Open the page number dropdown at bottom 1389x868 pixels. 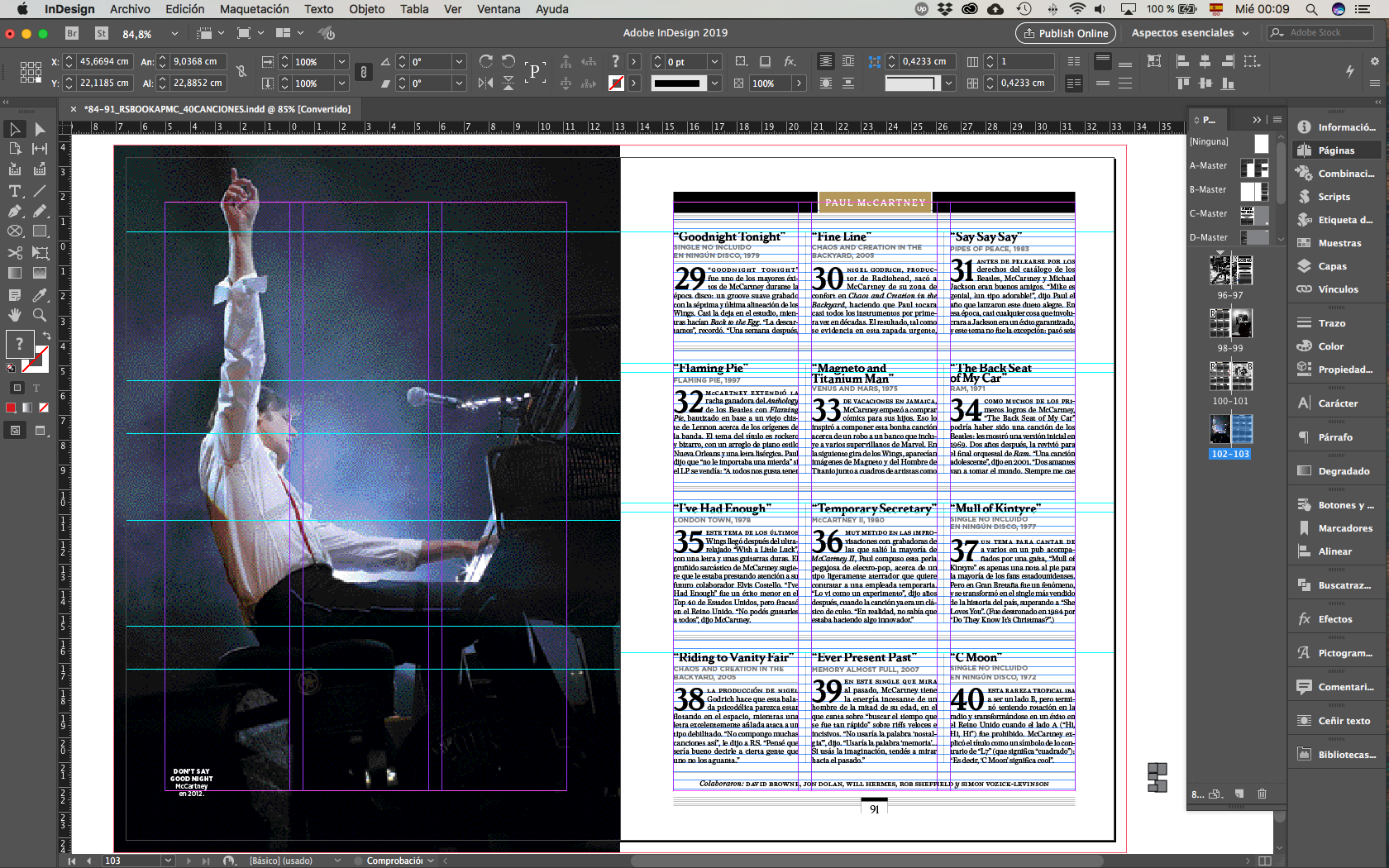pyautogui.click(x=168, y=861)
